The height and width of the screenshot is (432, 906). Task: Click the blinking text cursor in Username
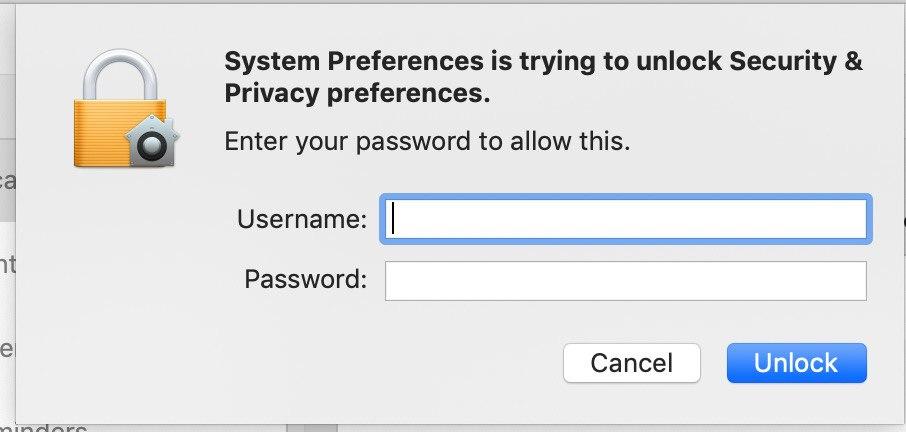point(394,219)
